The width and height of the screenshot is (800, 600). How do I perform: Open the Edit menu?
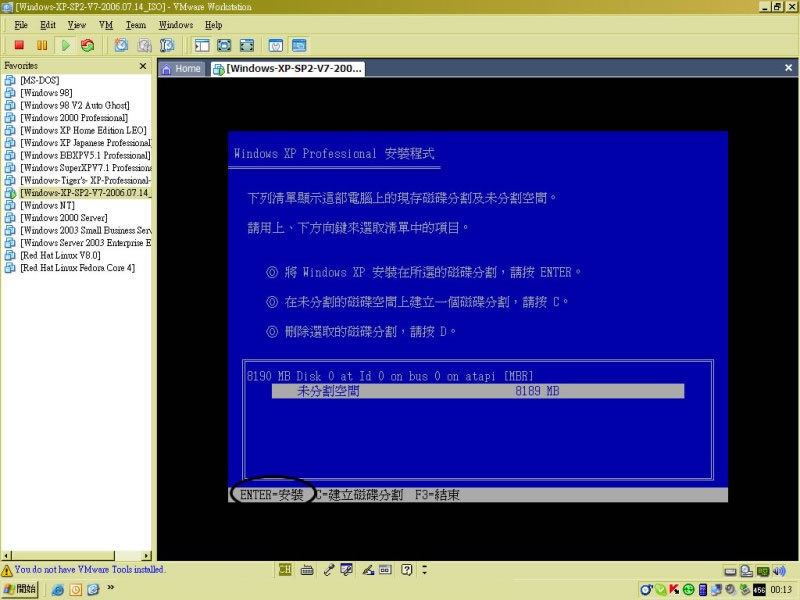48,24
